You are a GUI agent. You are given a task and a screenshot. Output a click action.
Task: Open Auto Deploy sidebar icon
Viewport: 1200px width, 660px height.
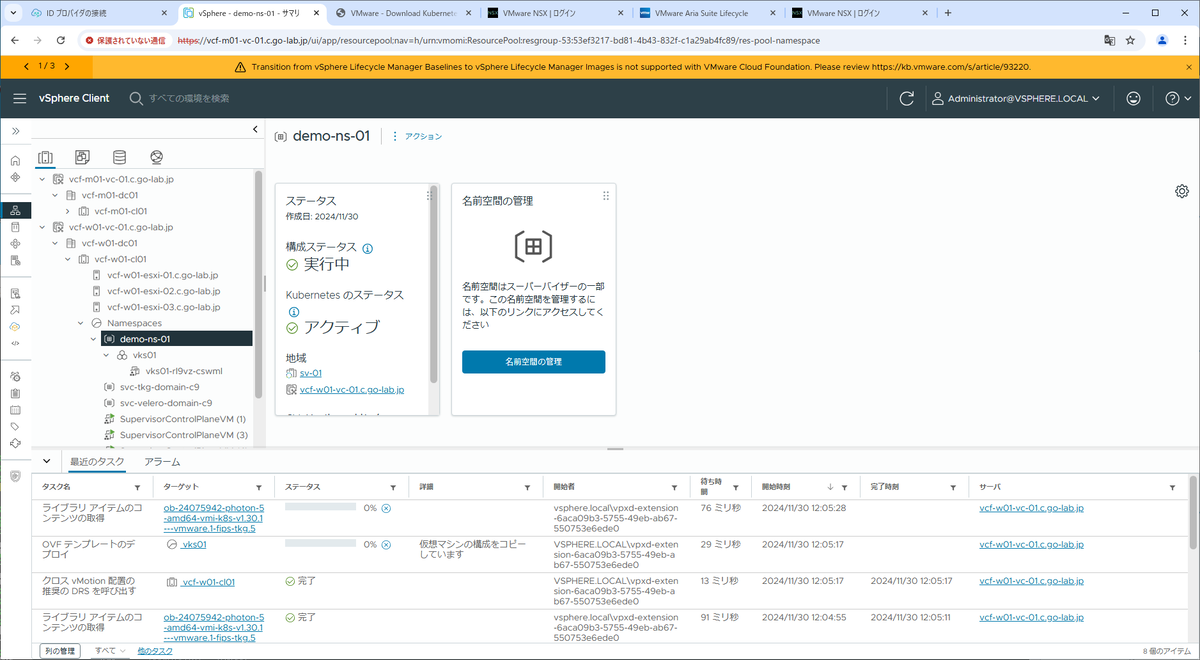(x=15, y=310)
